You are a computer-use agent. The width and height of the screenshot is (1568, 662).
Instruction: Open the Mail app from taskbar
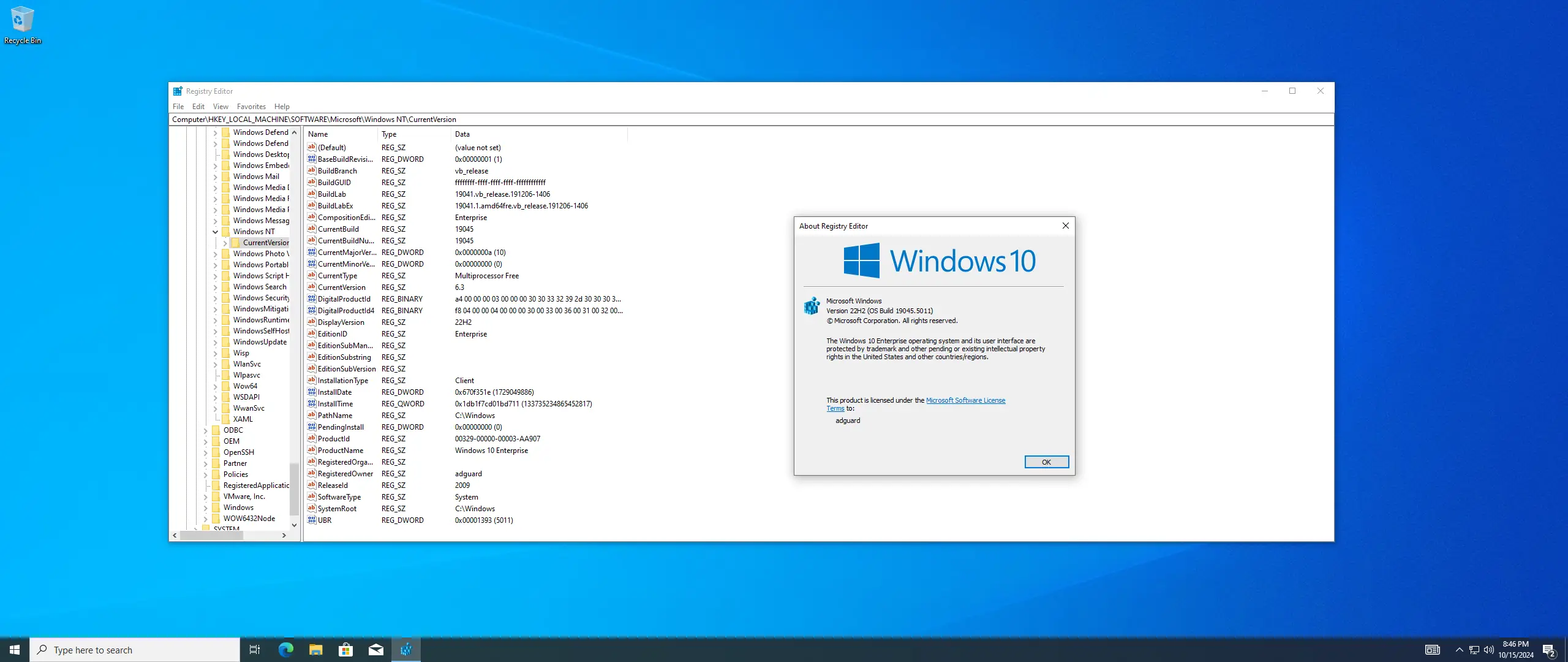(x=376, y=650)
